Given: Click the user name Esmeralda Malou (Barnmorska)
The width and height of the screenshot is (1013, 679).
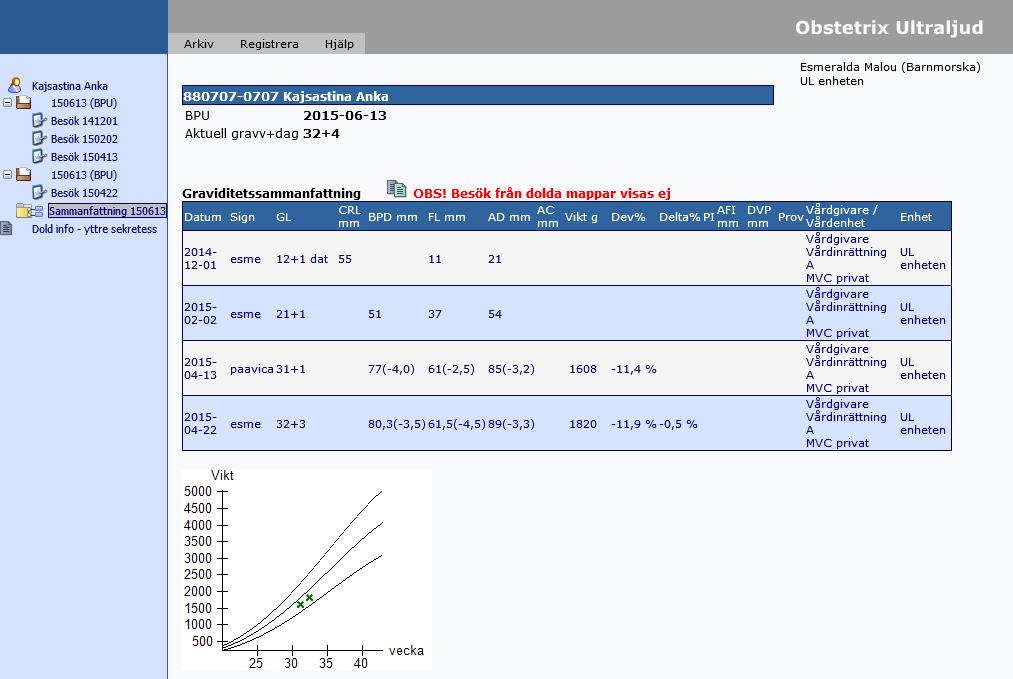Looking at the screenshot, I should click(890, 67).
